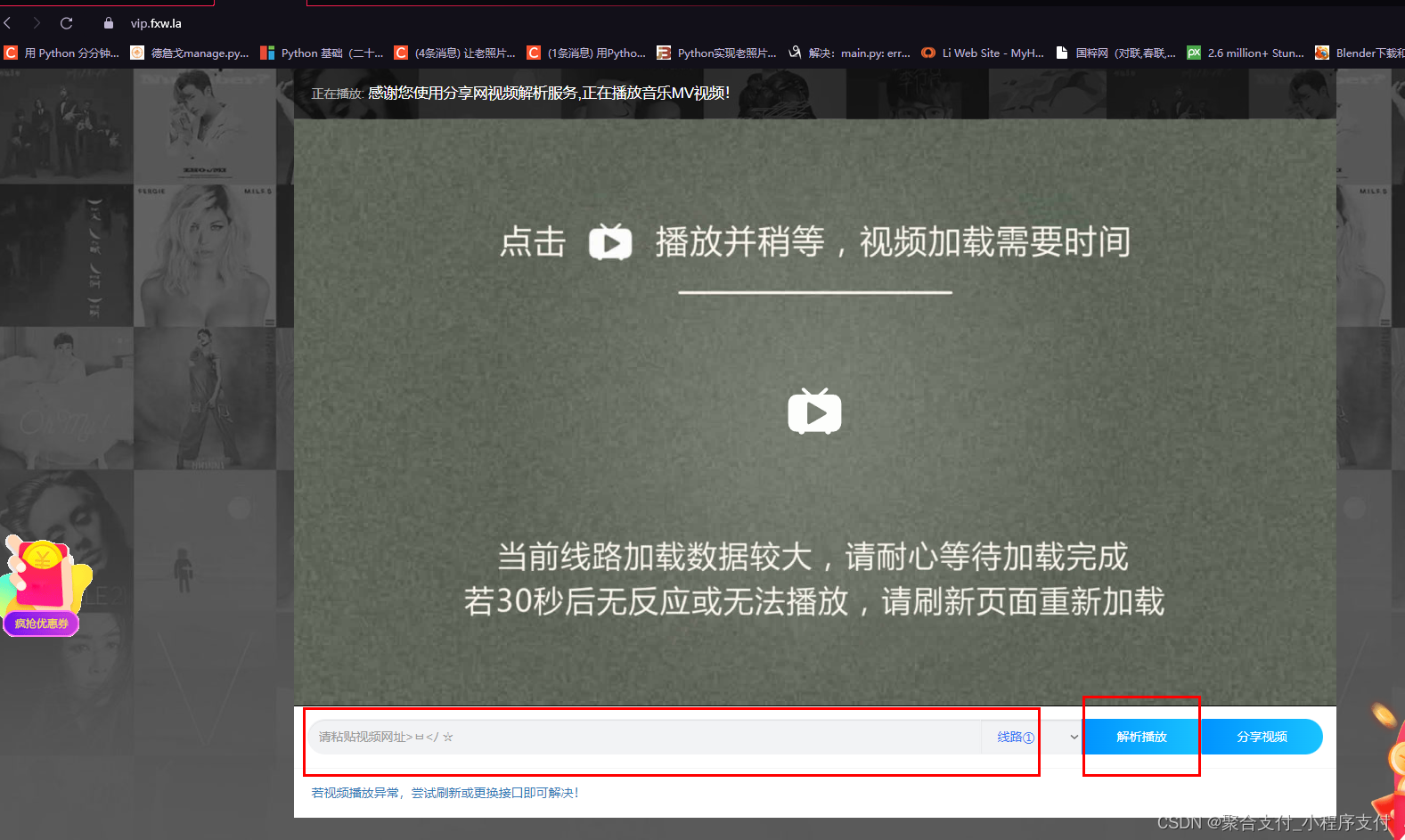Open the 'Python实现老照片...' bookmark

[x=717, y=53]
